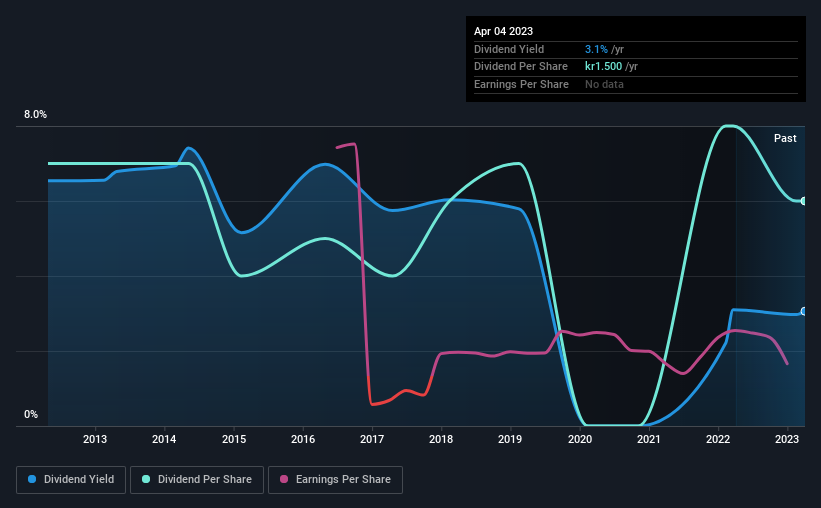
Task: Click the pink Earnings Per Share legend dot
Action: tap(284, 479)
